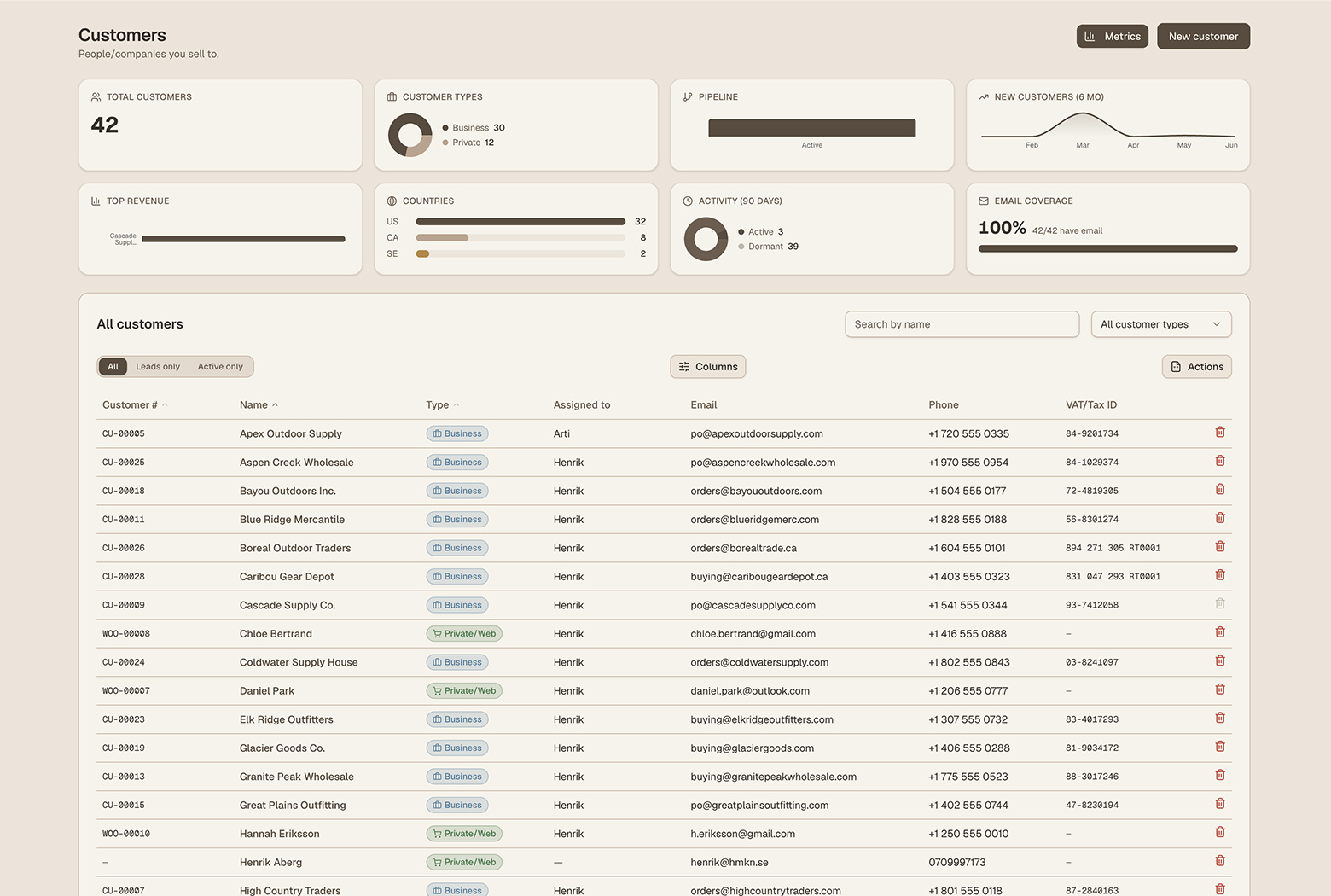Click the activity donut chart
The height and width of the screenshot is (896, 1331).
(706, 239)
